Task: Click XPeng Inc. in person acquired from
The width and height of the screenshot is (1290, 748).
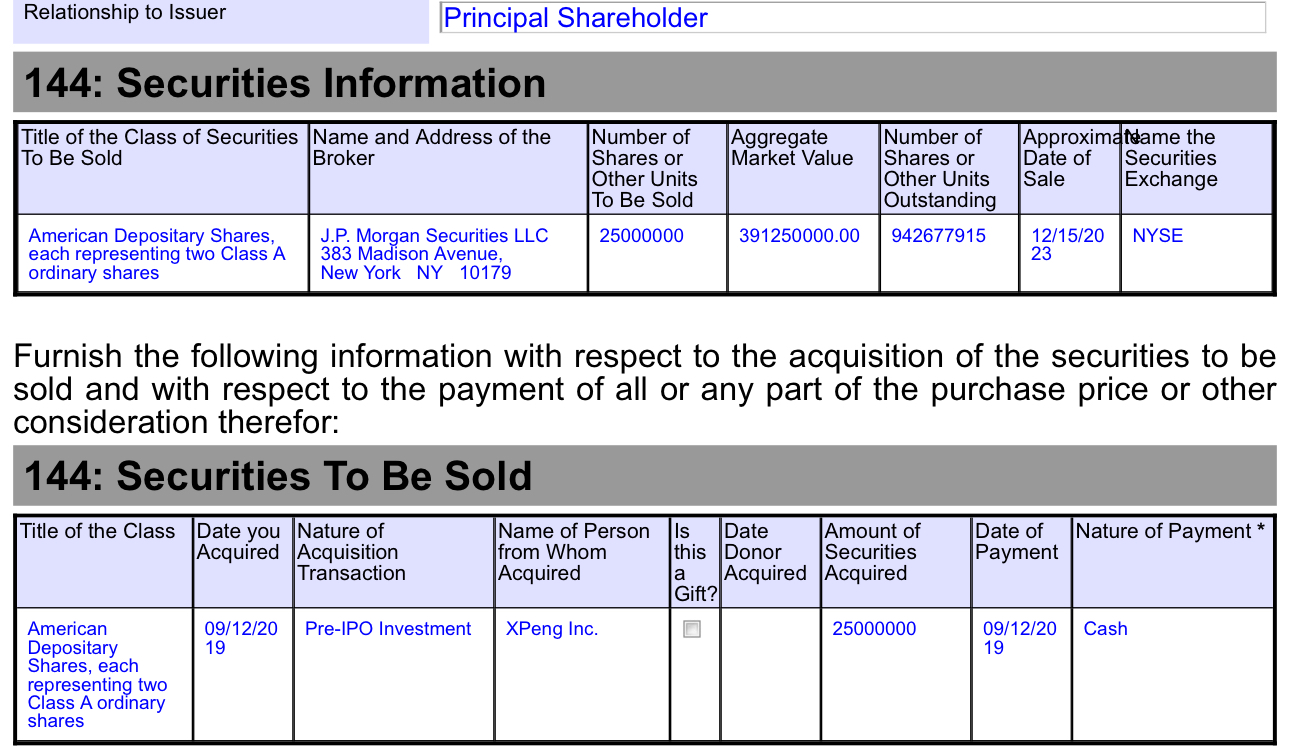Action: [x=552, y=629]
